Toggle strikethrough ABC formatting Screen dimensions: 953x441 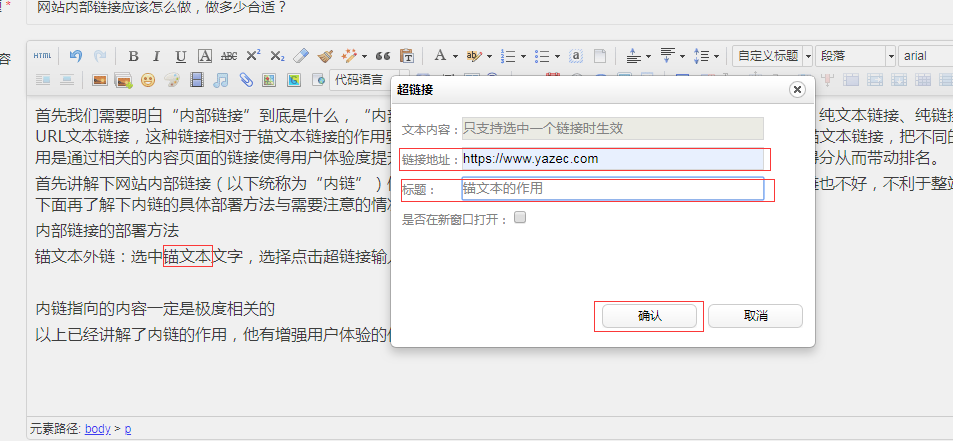click(x=229, y=56)
